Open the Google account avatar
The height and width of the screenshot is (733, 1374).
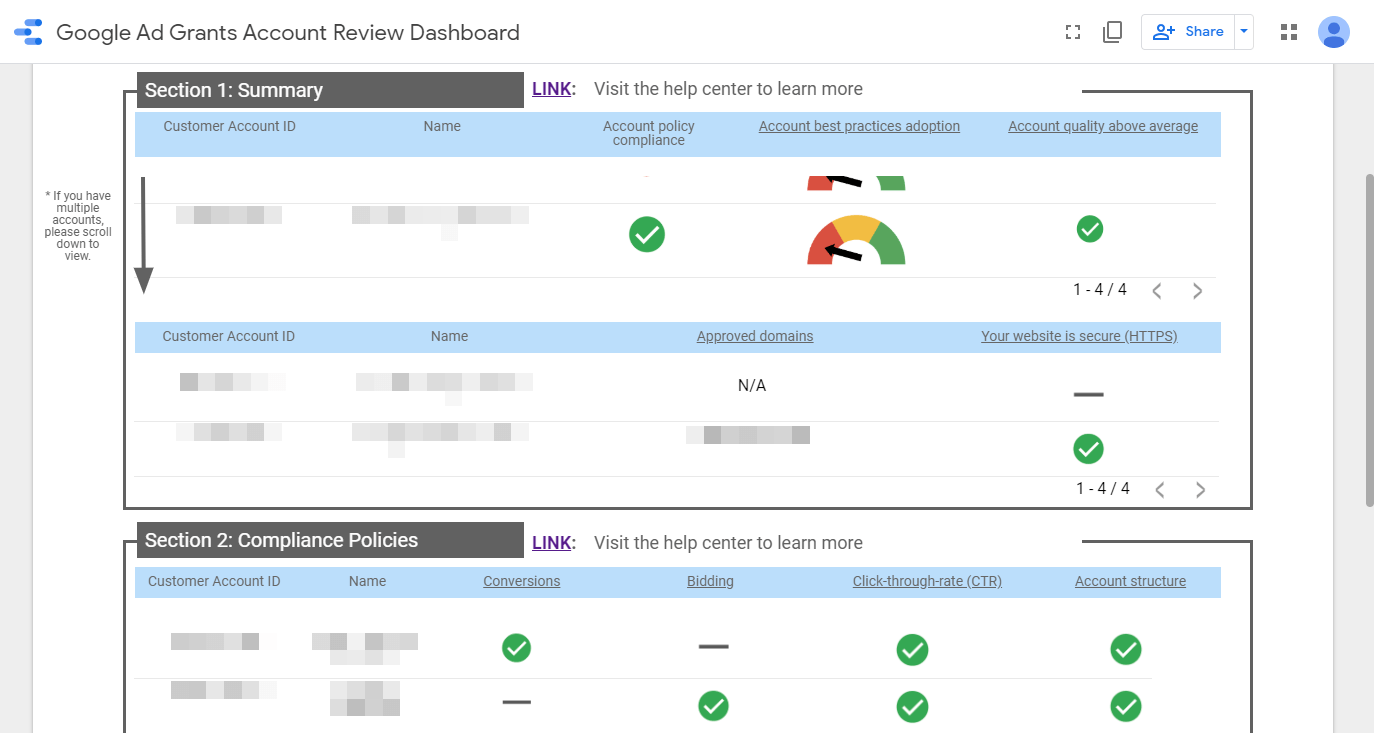1334,32
